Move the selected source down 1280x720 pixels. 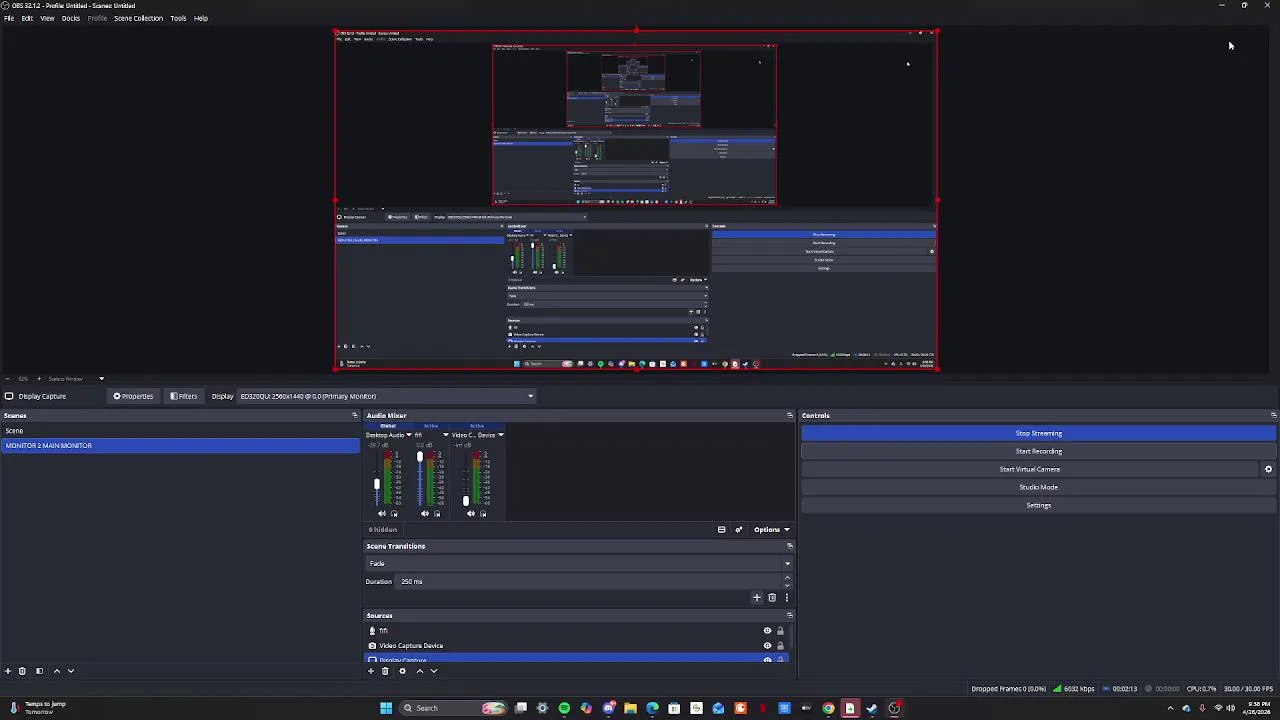point(433,671)
